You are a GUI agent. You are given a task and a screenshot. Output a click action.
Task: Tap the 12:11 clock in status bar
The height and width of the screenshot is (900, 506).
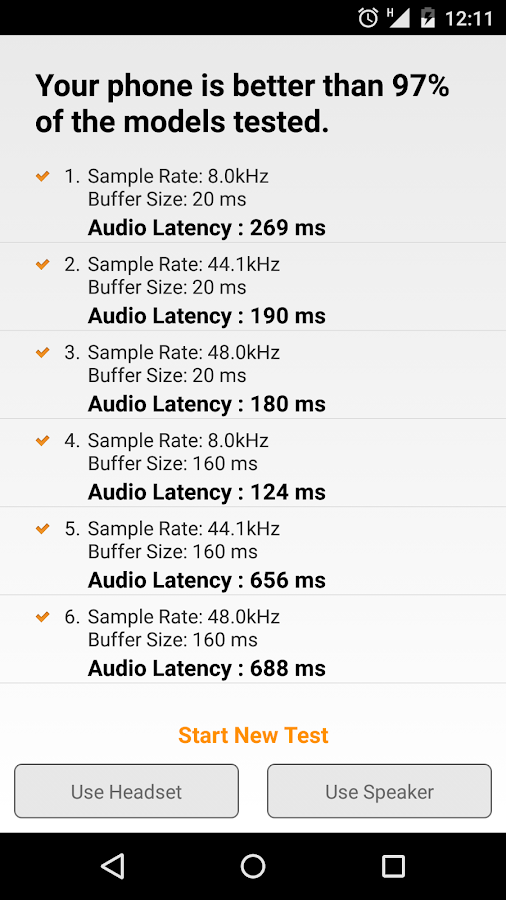[x=469, y=18]
